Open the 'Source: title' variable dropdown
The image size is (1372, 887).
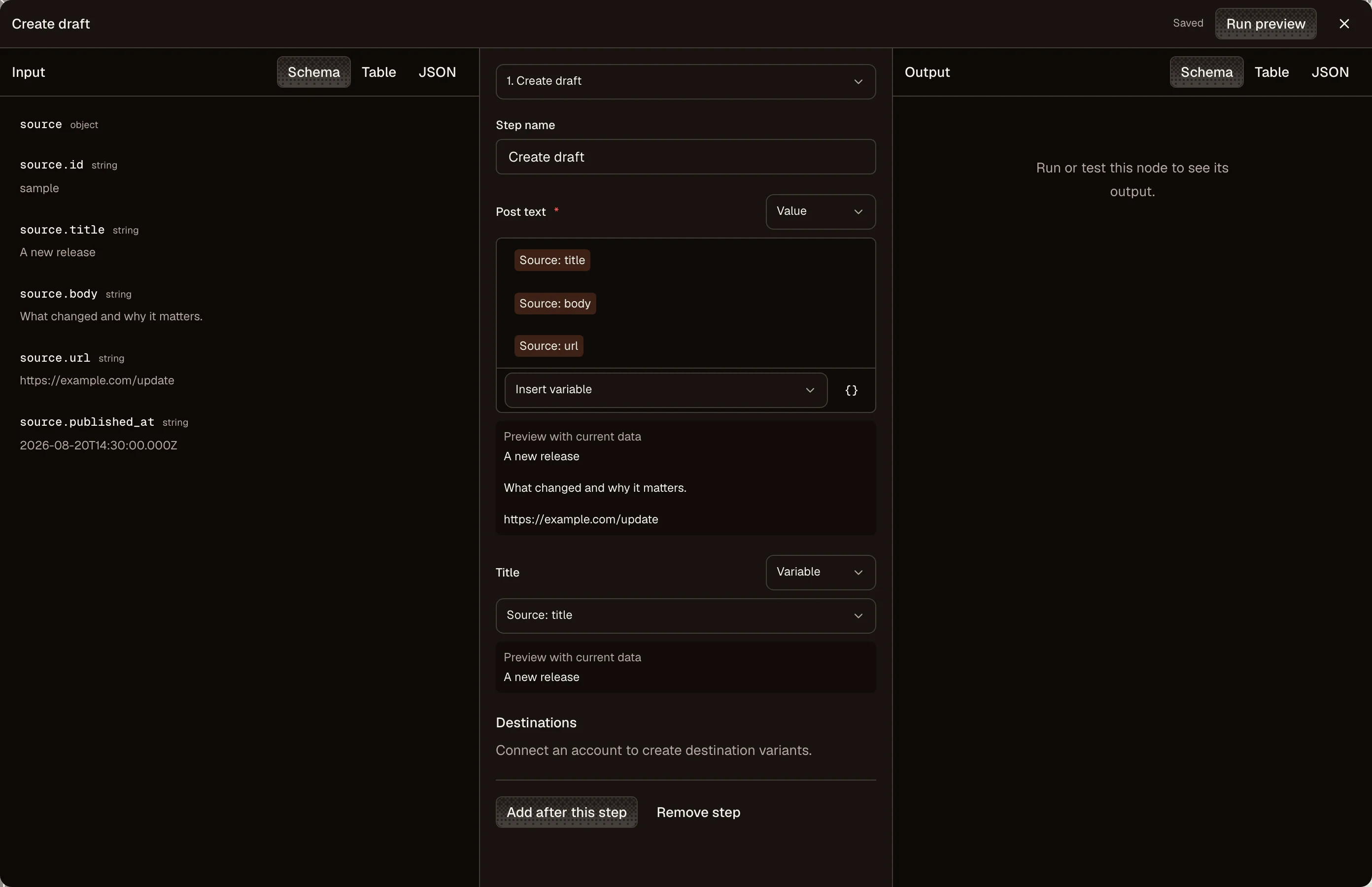pos(686,615)
